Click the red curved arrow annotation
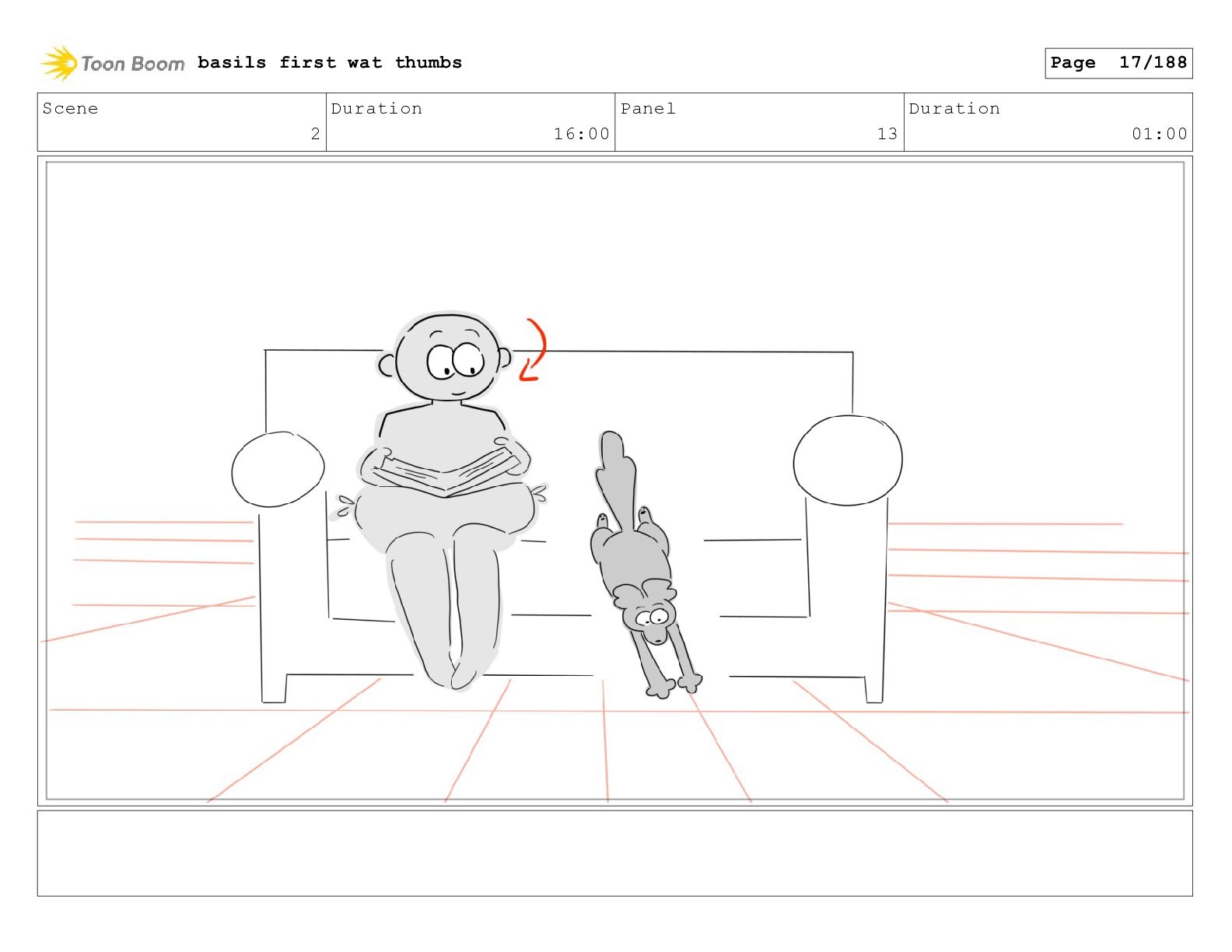The image size is (1232, 952). tap(534, 350)
